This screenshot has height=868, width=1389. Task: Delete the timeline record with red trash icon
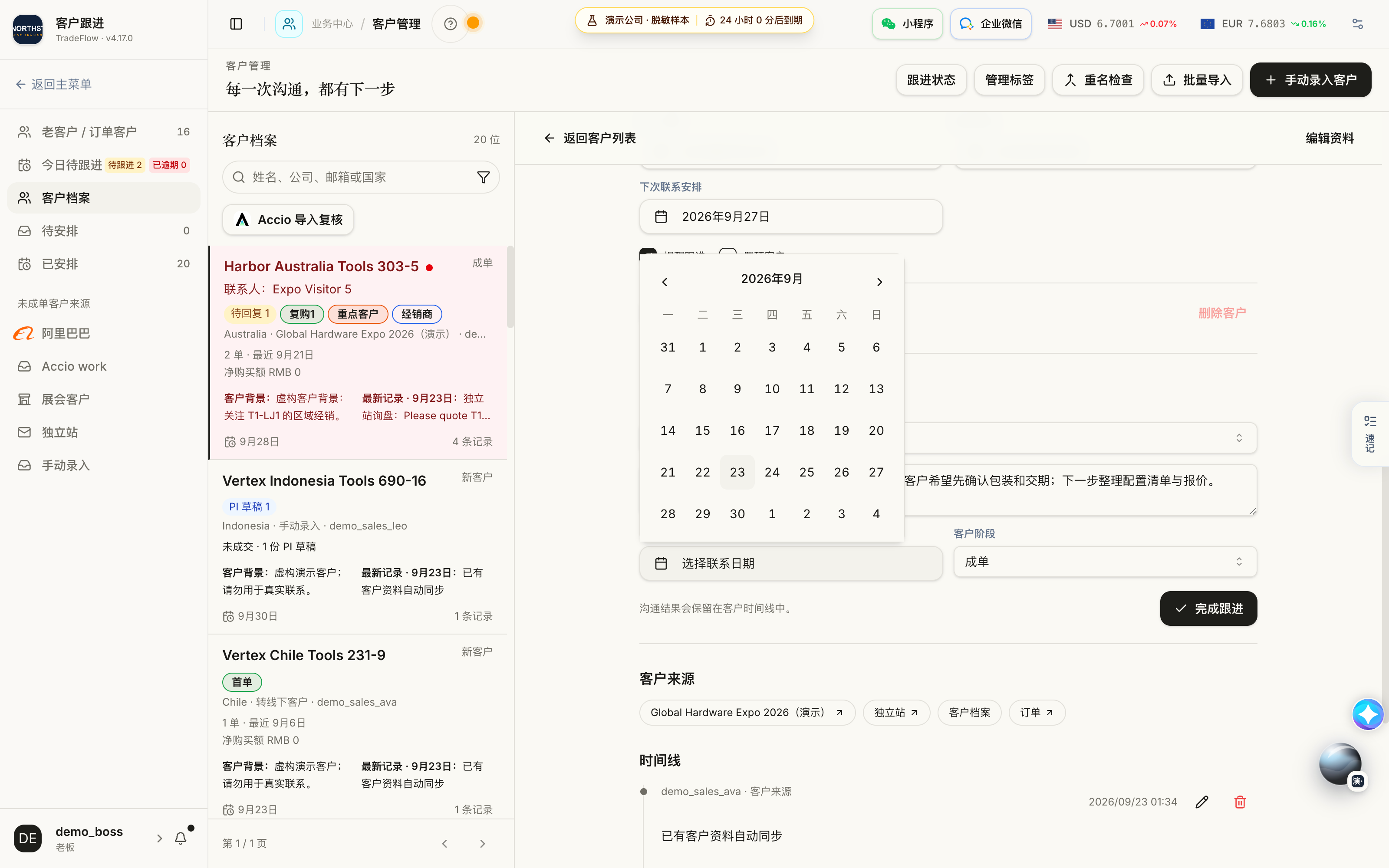coord(1240,802)
